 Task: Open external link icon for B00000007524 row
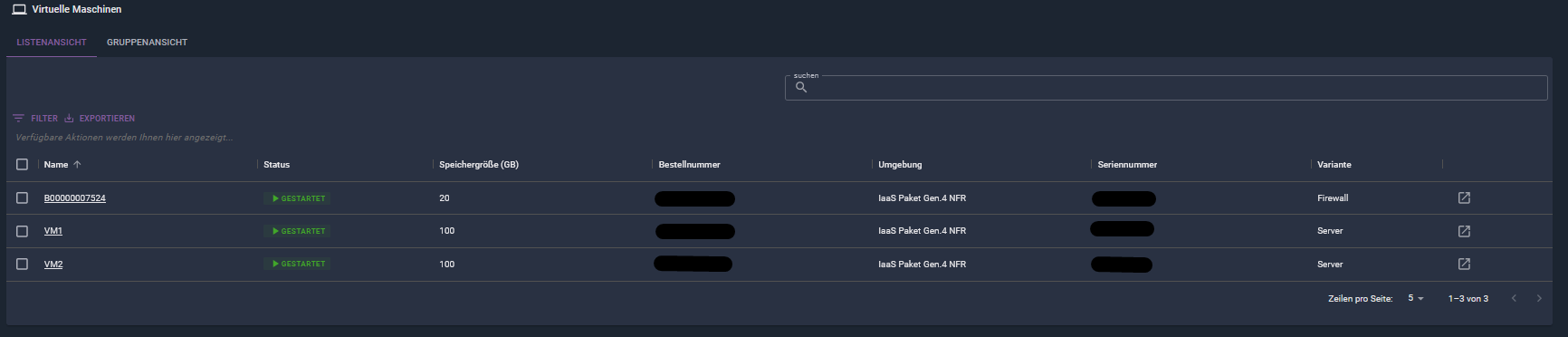click(x=1464, y=197)
